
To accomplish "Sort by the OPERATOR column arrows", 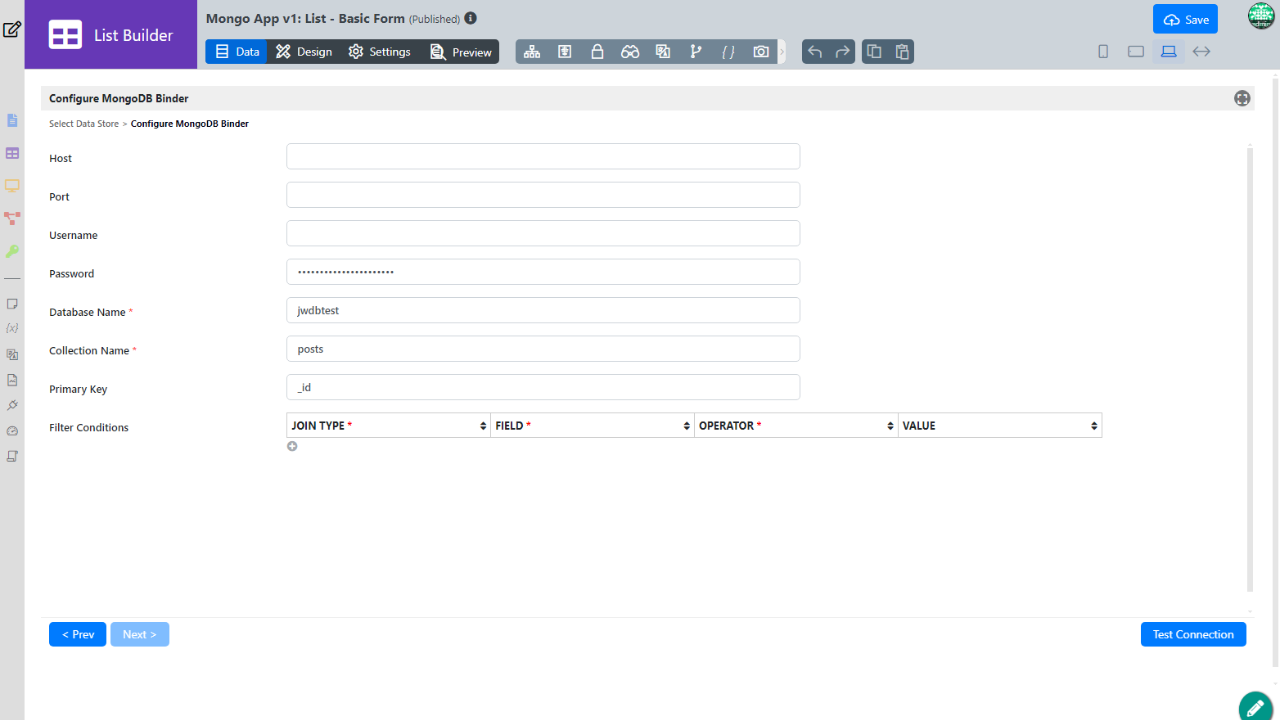I will coord(890,426).
